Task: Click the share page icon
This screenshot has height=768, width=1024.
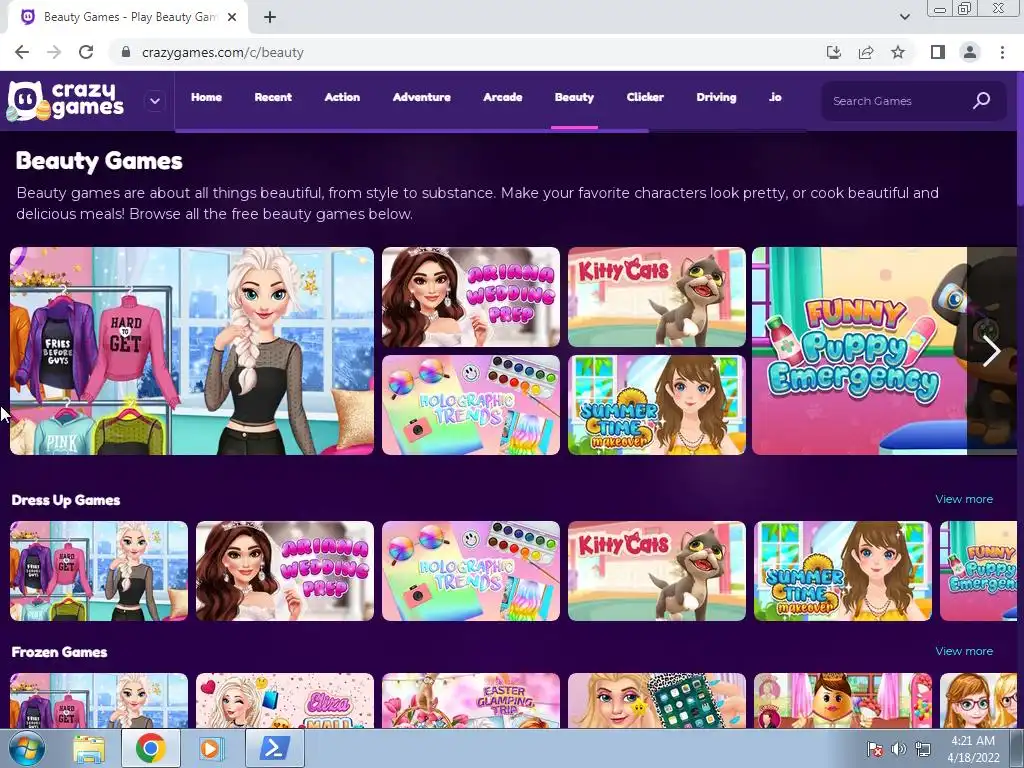Action: click(x=866, y=52)
